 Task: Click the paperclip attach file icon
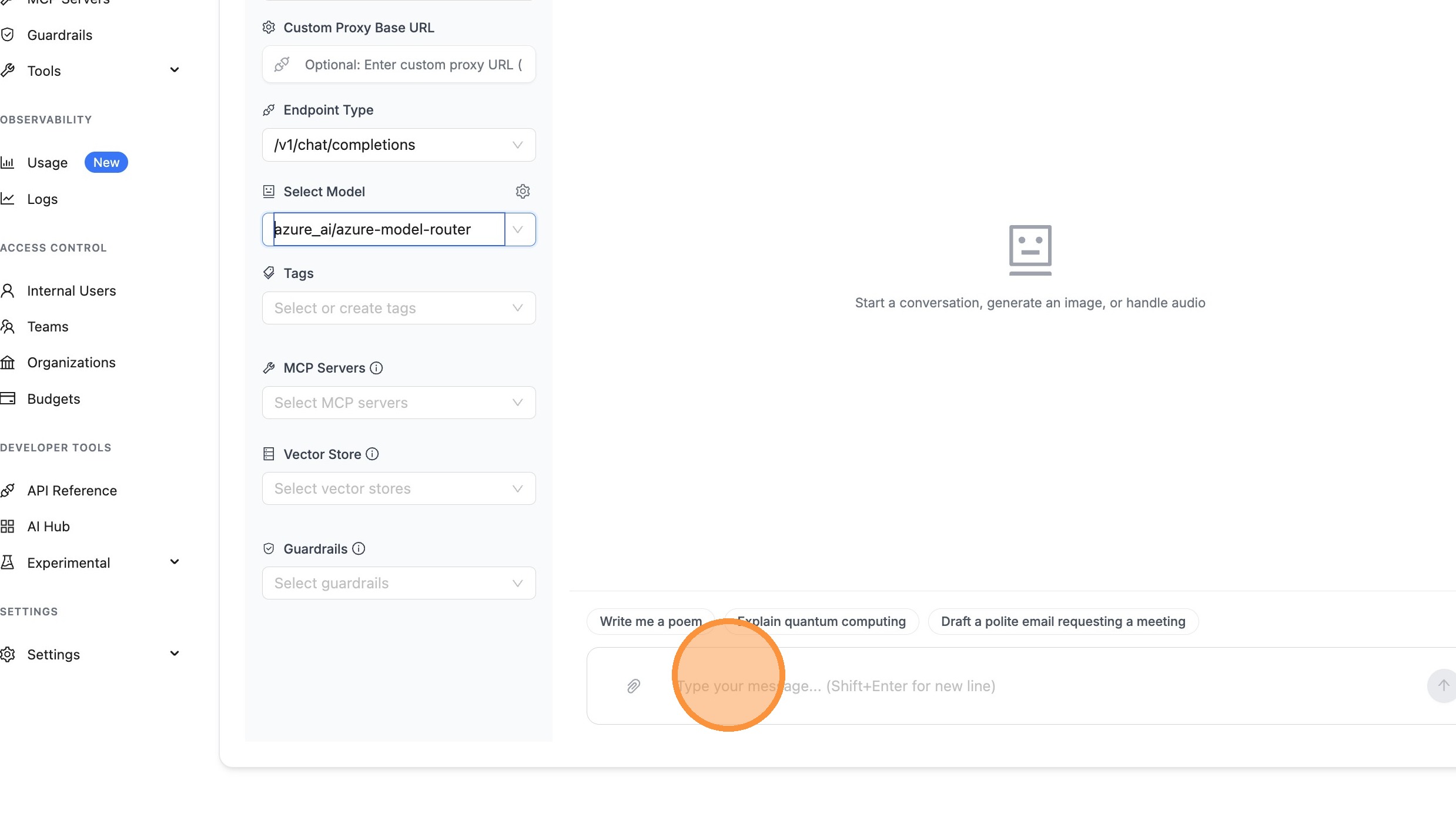[x=633, y=686]
